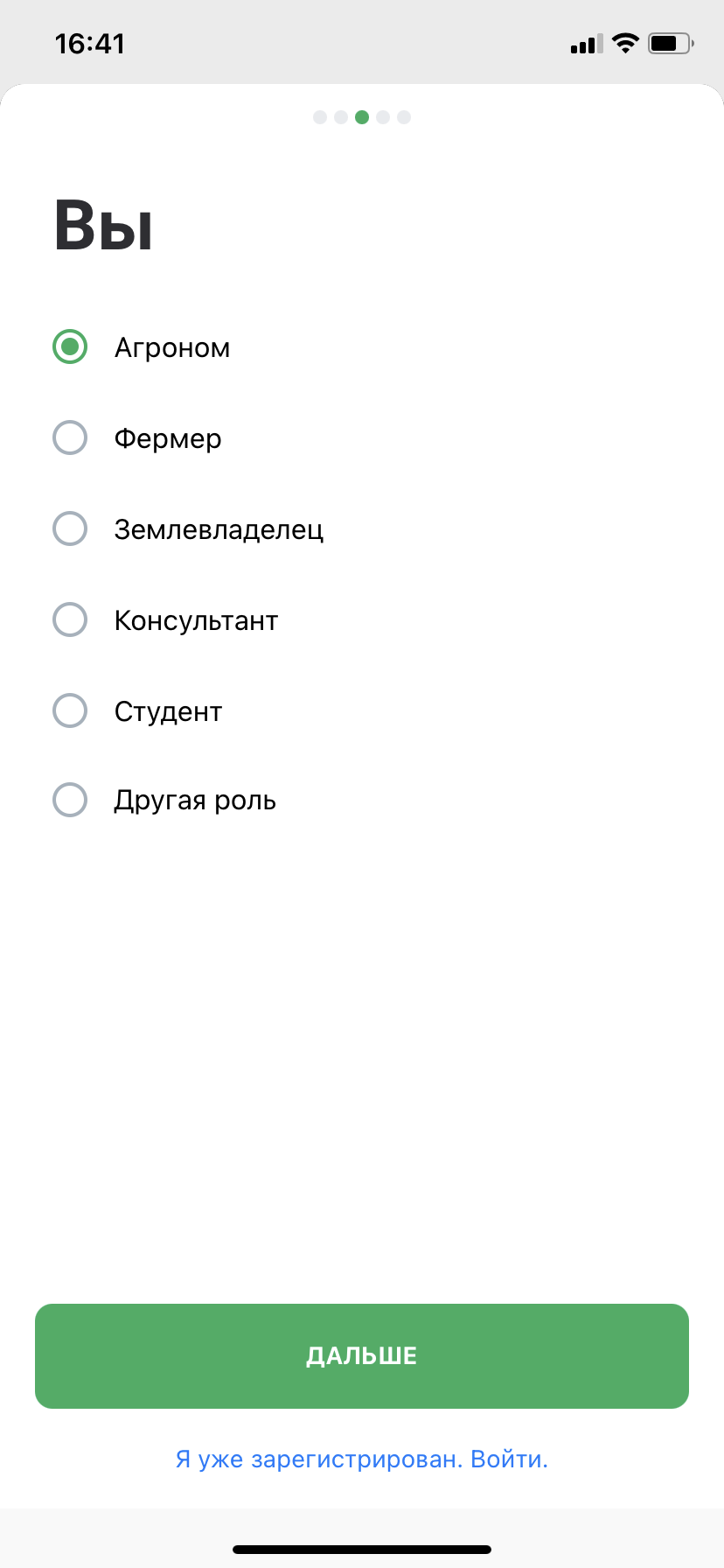Viewport: 724px width, 1568px height.
Task: Open the 'Я уже зарегистрирован. Войти.' link
Action: pyautogui.click(x=362, y=1459)
